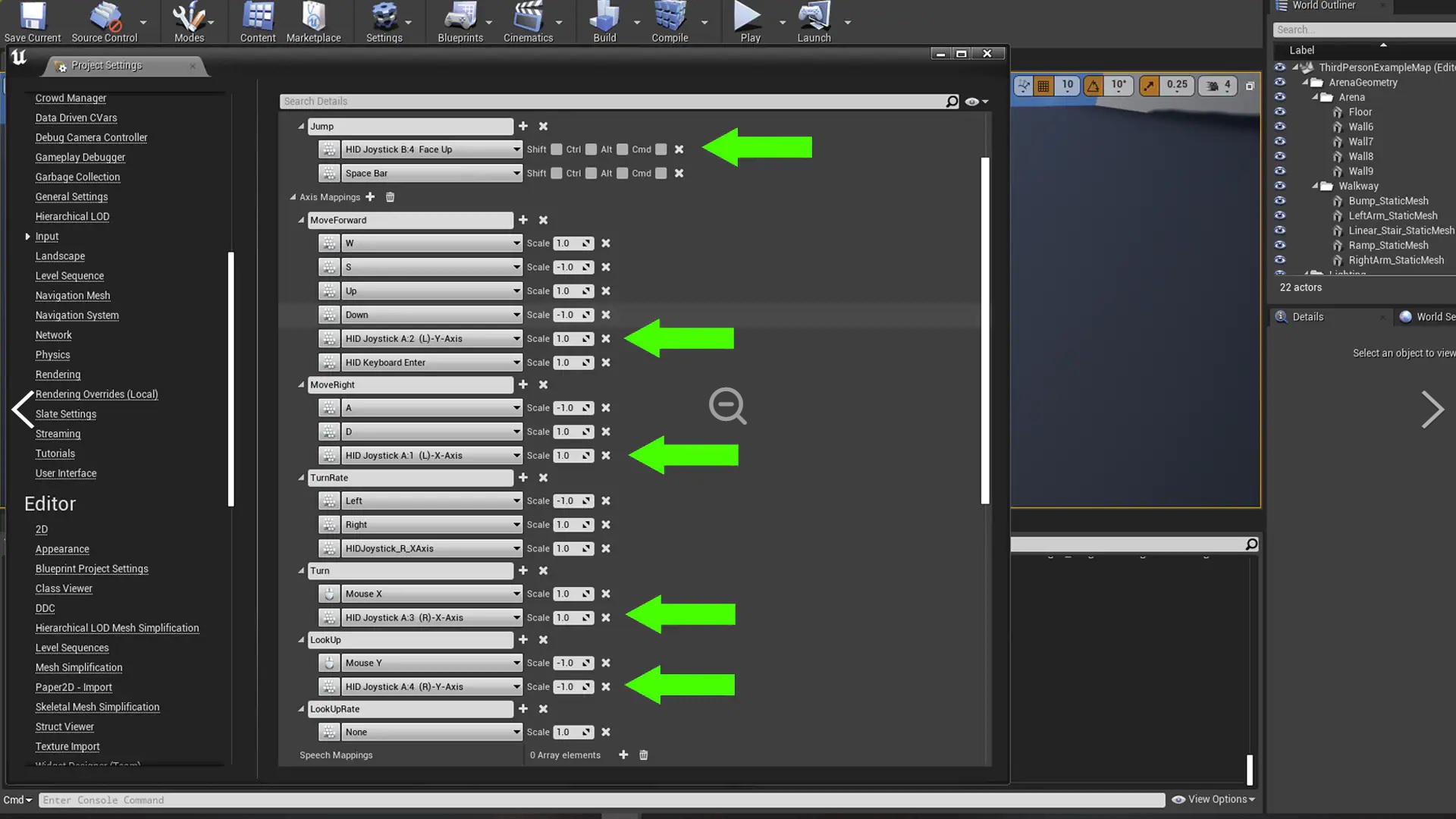This screenshot has height=819, width=1456.
Task: Add a new Axis Mapping entry
Action: (370, 197)
